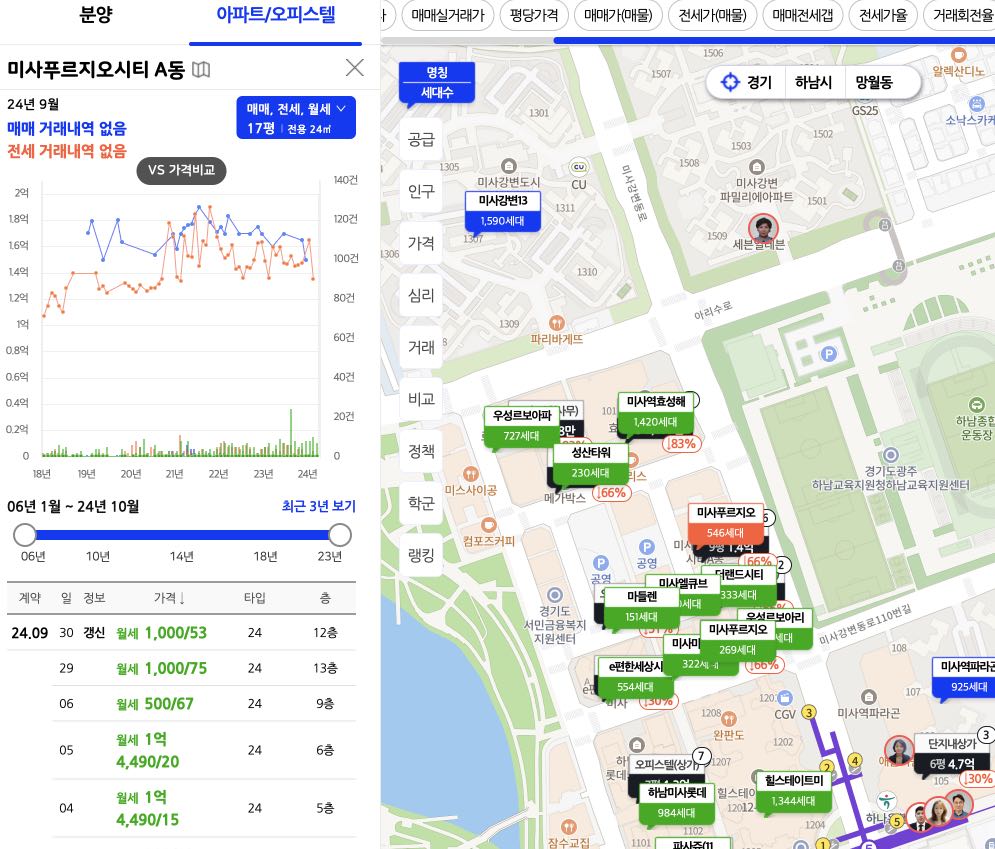Screen dimensions: 995x849
Task: Click the 경기도광주하남교육지원청 location icon
Action: tap(891, 455)
